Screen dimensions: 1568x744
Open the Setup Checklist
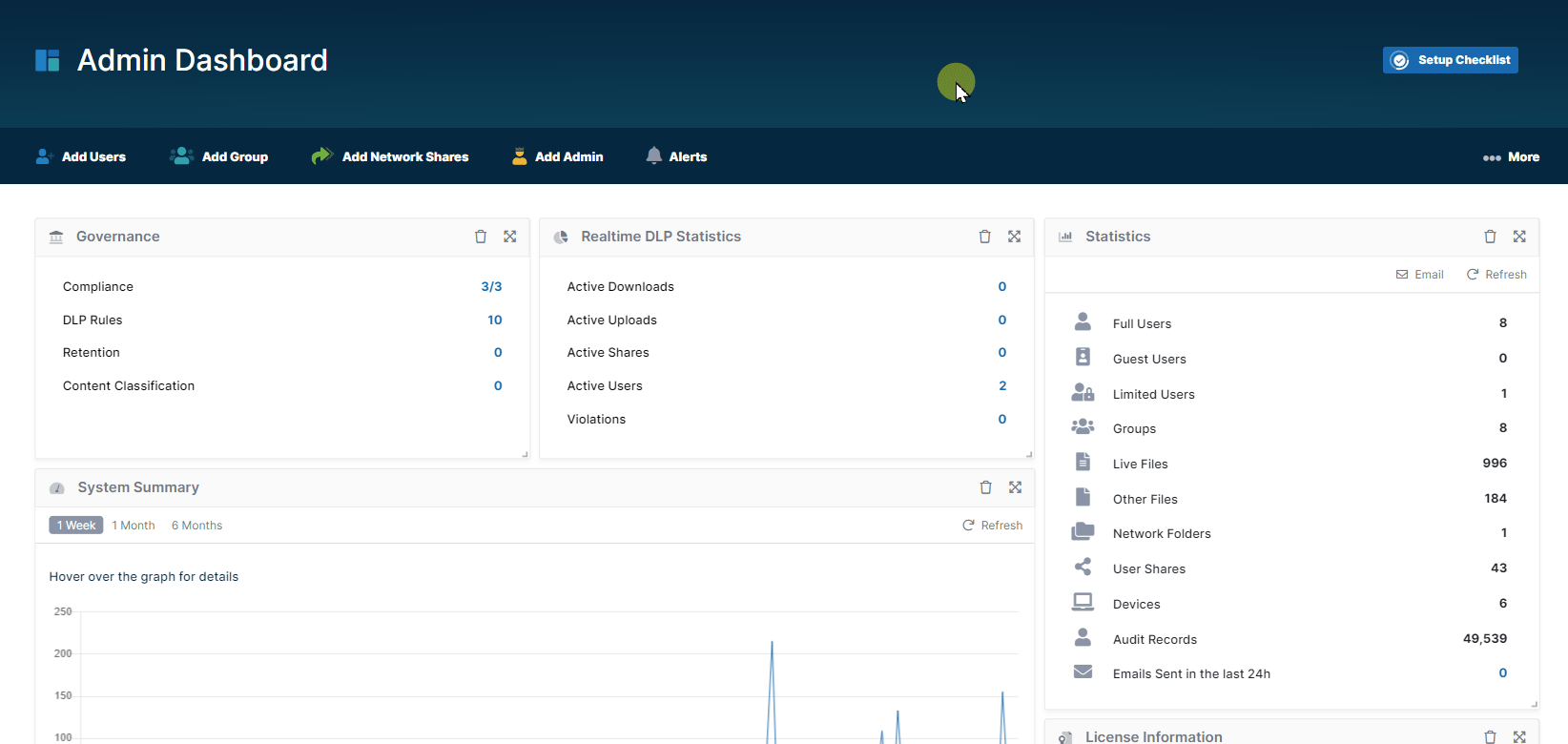point(1451,60)
